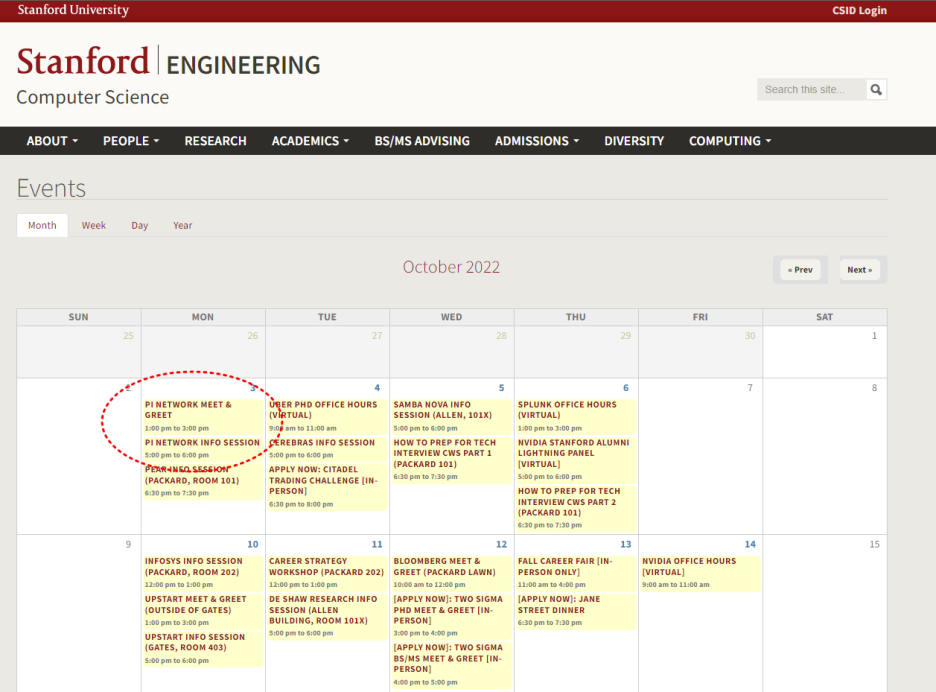Screen dimensions: 936x692
Task: Open Splunk Office Hours event
Action: click(567, 410)
